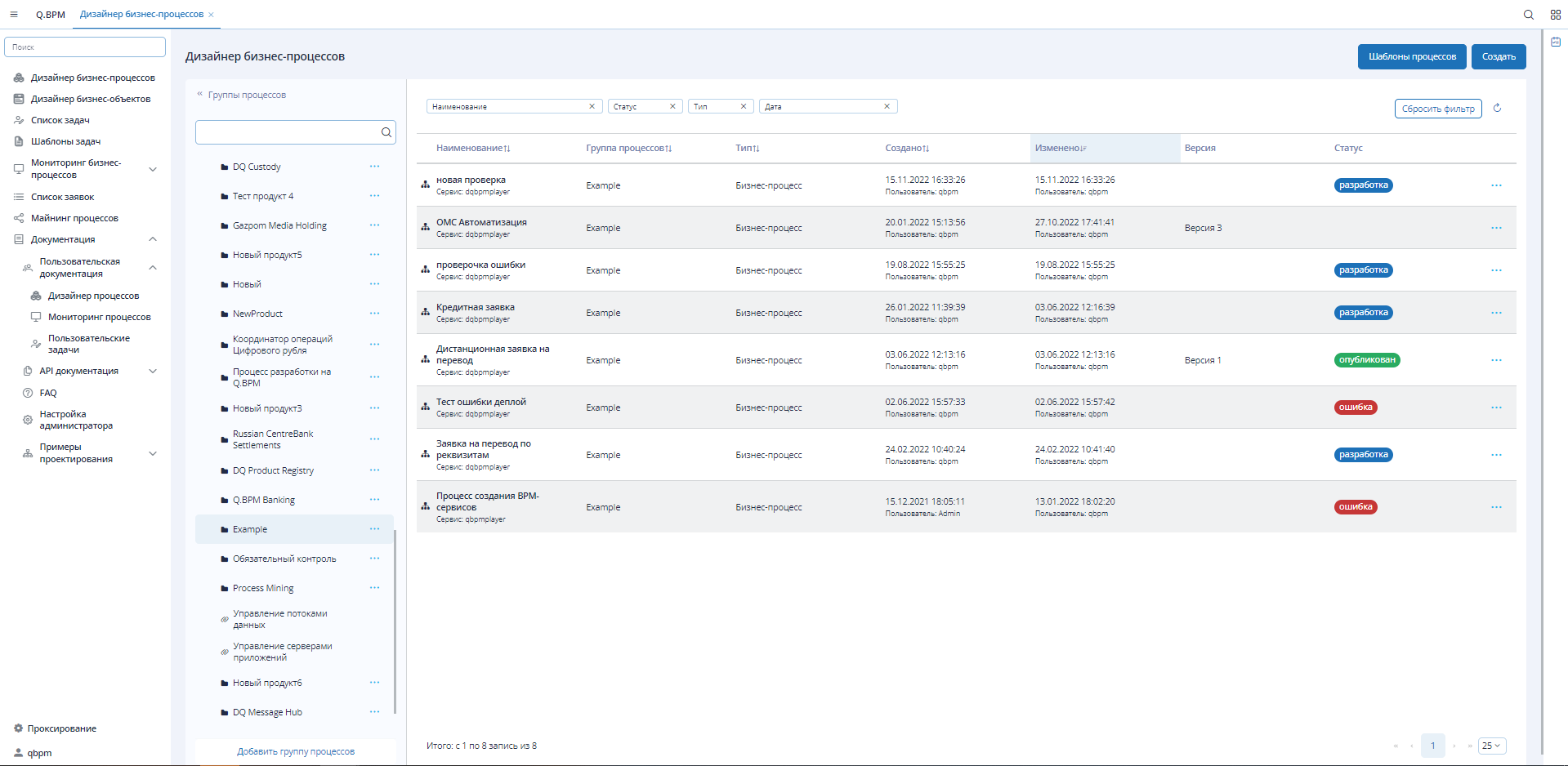Image resolution: width=1568 pixels, height=766 pixels.
Task: Click the refresh table icon
Action: 1497,108
